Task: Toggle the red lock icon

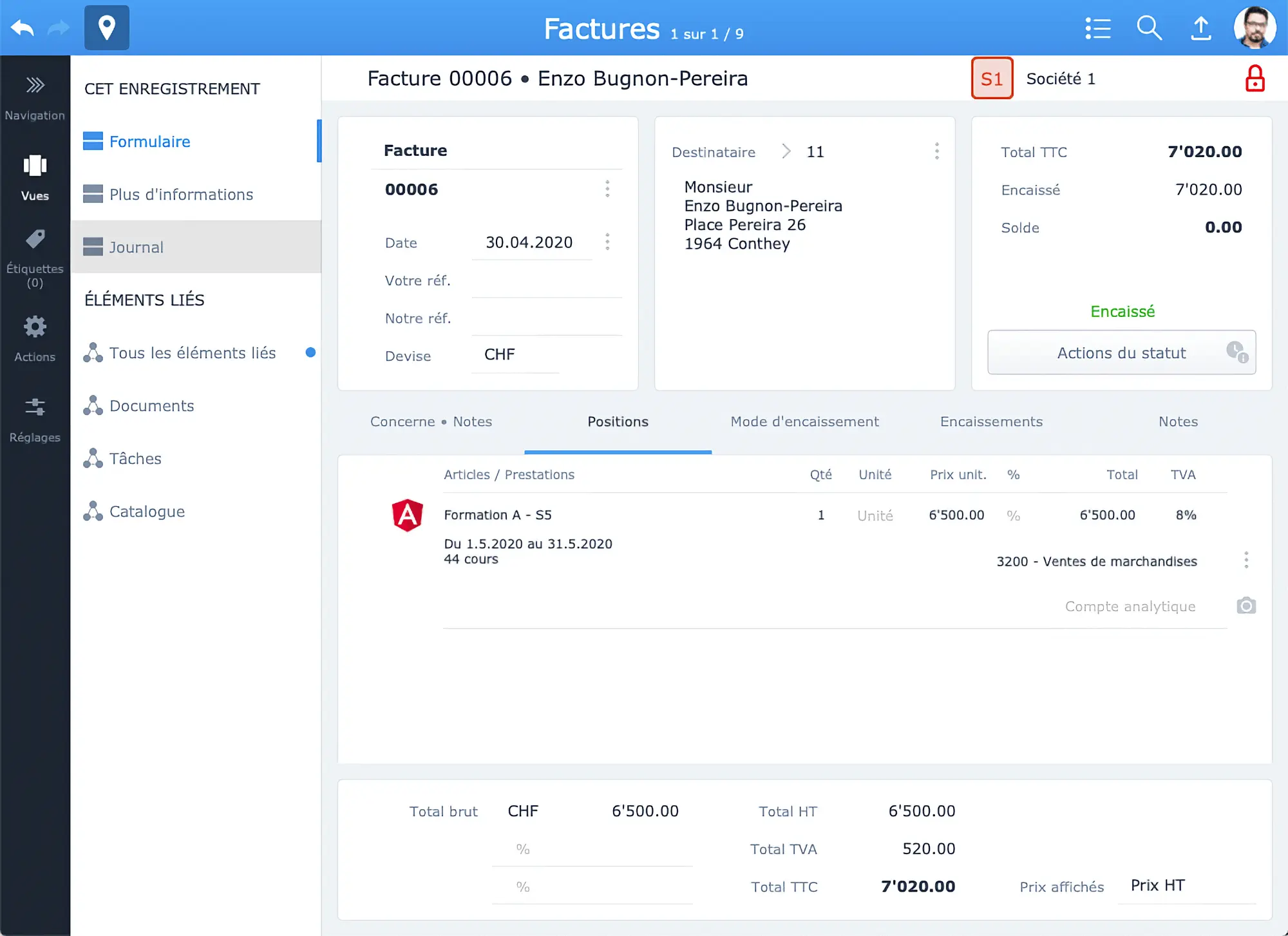Action: tap(1255, 79)
